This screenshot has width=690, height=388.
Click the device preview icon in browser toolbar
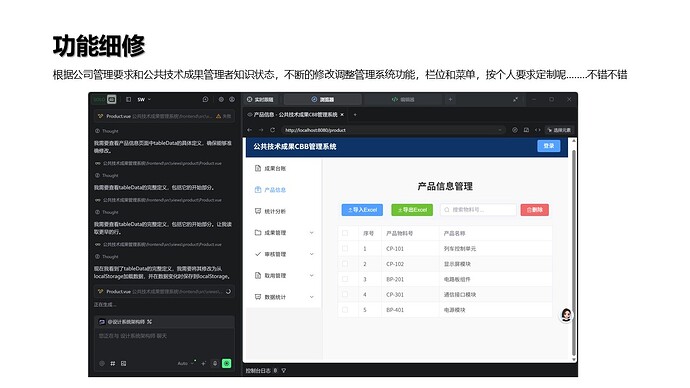coord(526,130)
